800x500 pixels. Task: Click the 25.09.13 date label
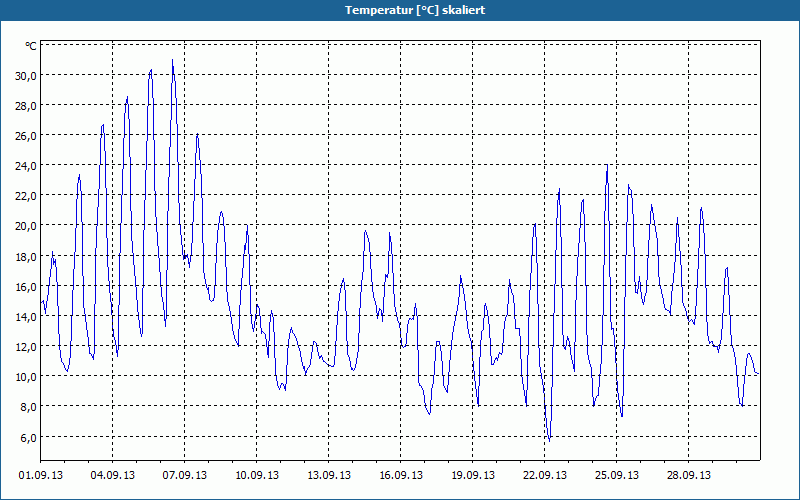616,476
